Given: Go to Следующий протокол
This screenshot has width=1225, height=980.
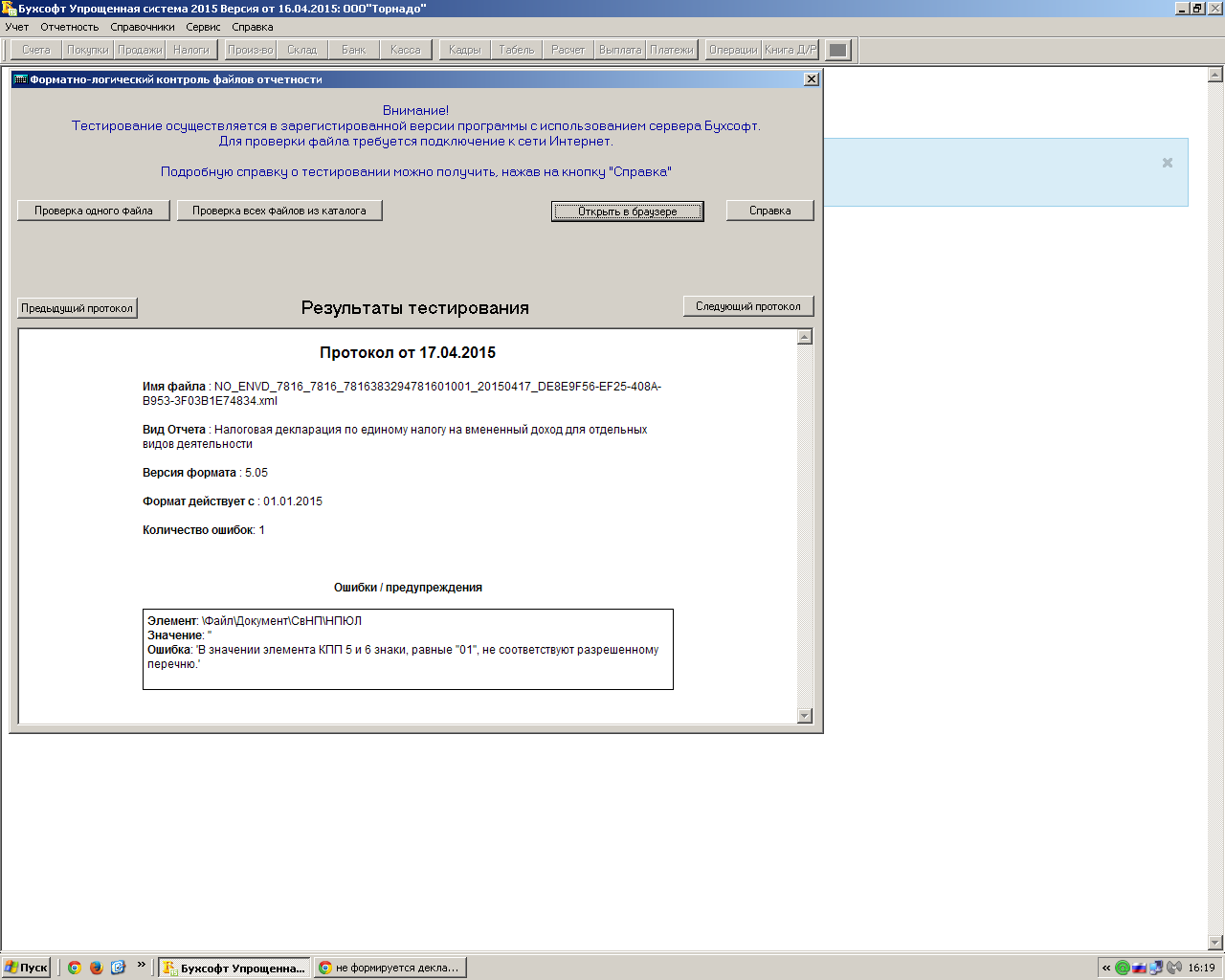Looking at the screenshot, I should pyautogui.click(x=747, y=306).
